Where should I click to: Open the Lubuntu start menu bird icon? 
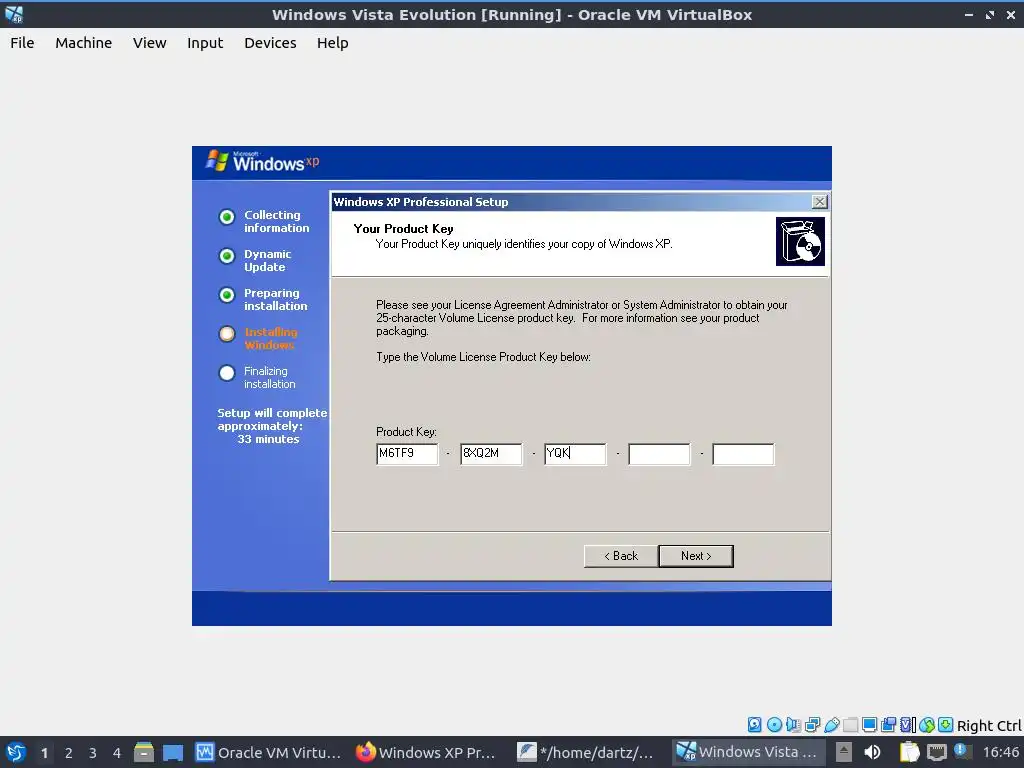click(x=16, y=752)
